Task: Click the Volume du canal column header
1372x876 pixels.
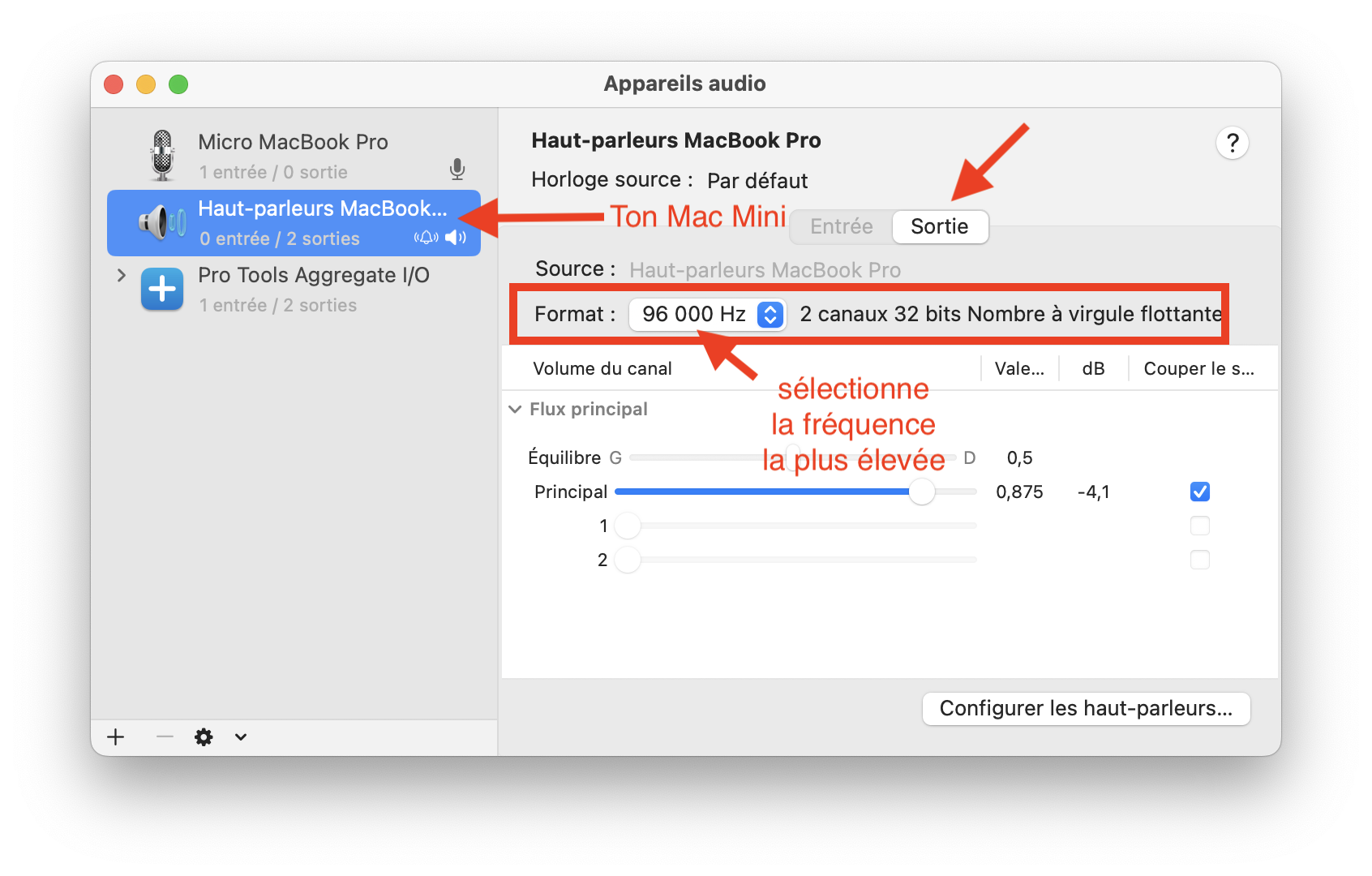Action: pyautogui.click(x=602, y=368)
